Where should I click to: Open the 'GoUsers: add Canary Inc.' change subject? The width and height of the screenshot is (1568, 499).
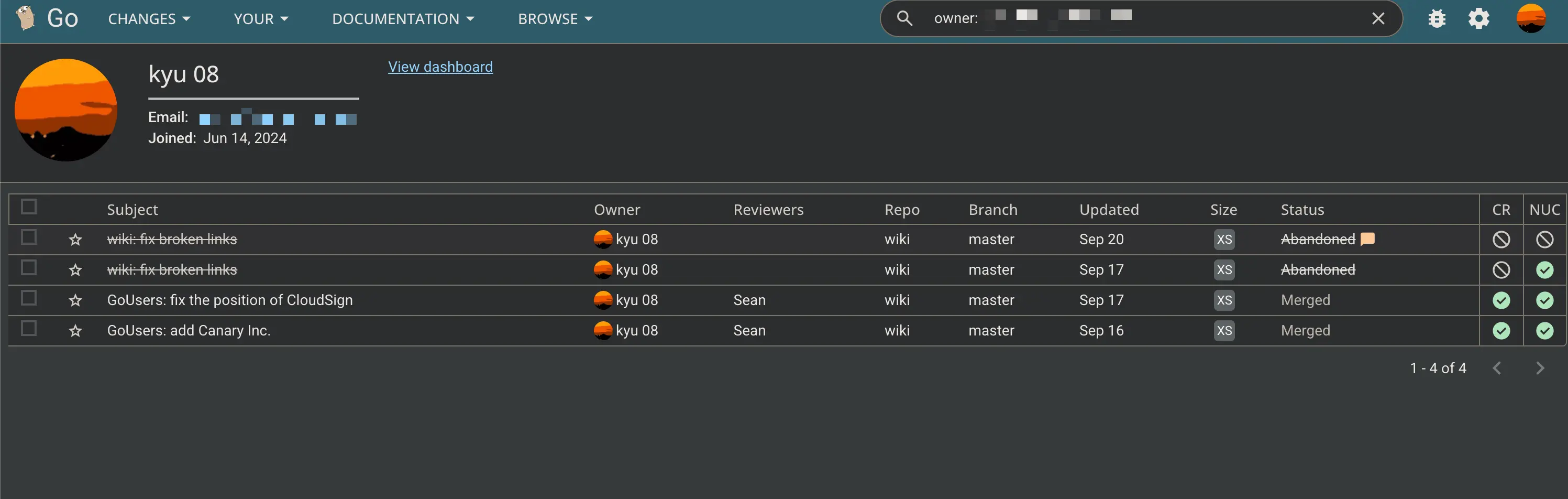pos(189,330)
